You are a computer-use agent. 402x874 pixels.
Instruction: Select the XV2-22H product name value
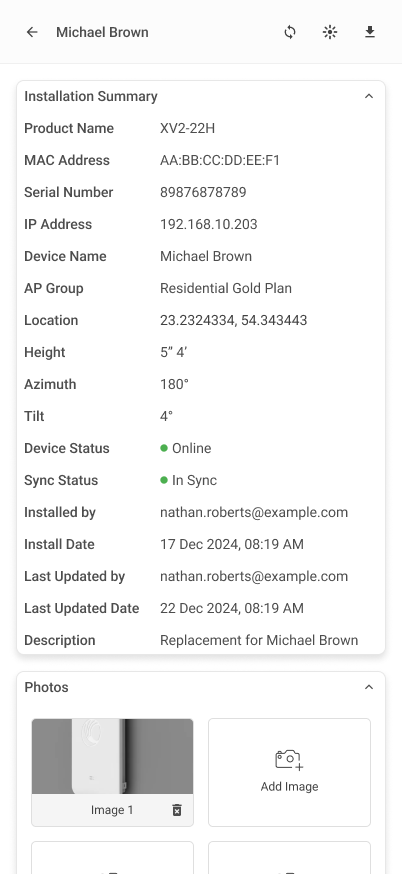[187, 128]
